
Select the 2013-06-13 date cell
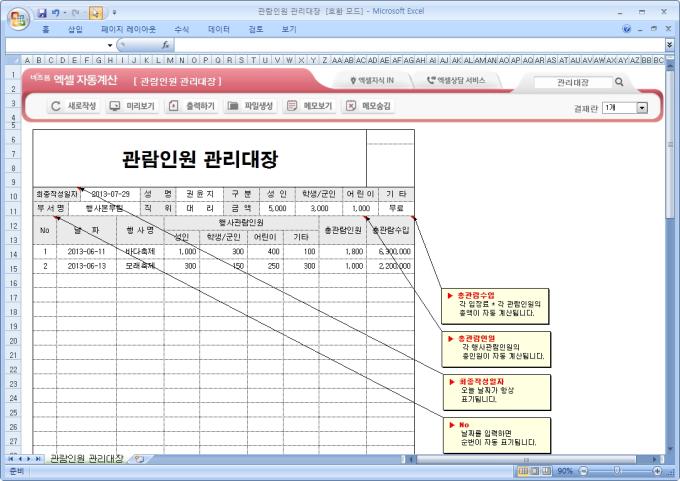click(86, 266)
